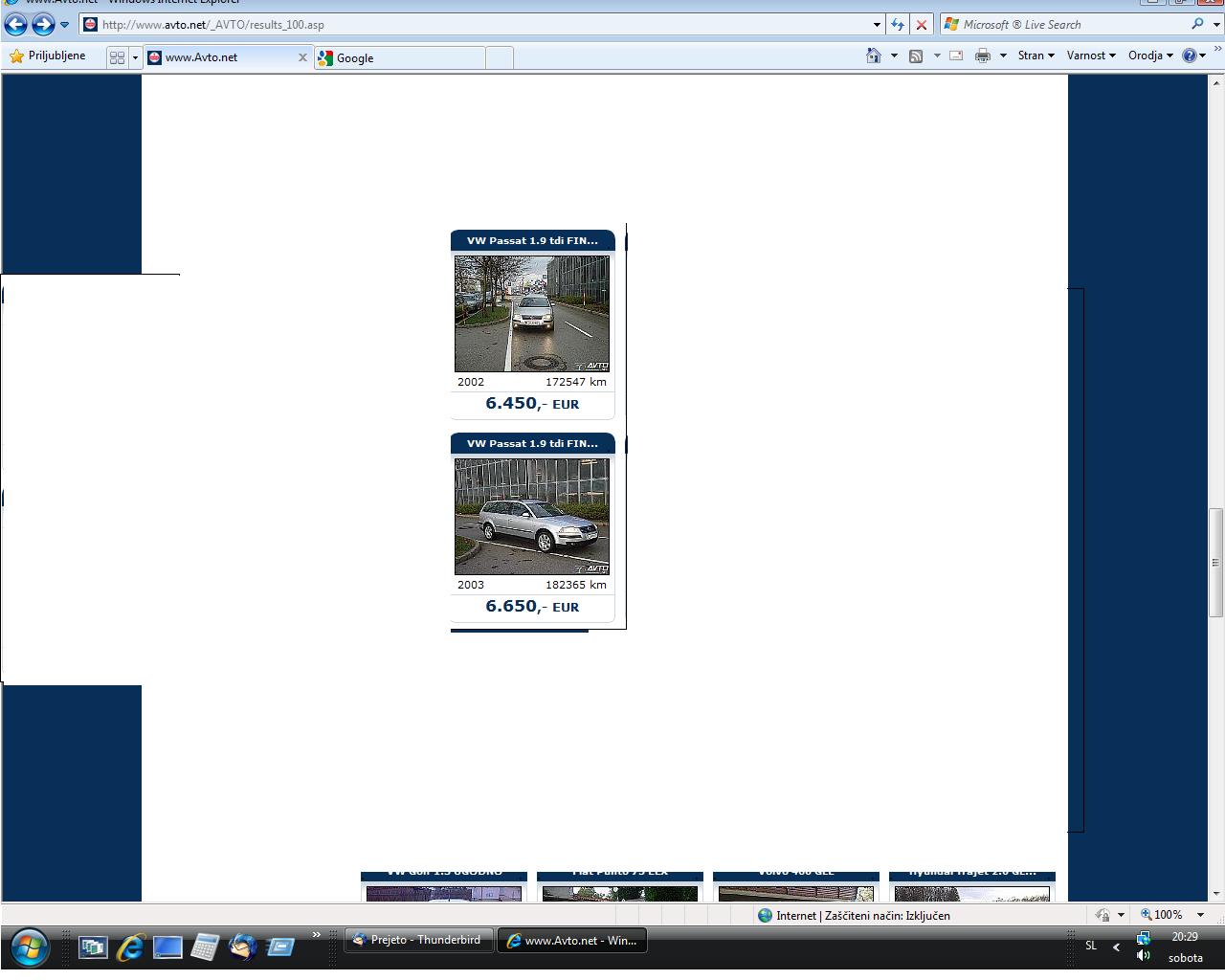The height and width of the screenshot is (980, 1225).
Task: Click the vertical scrollbar thumb
Action: coord(1216,562)
